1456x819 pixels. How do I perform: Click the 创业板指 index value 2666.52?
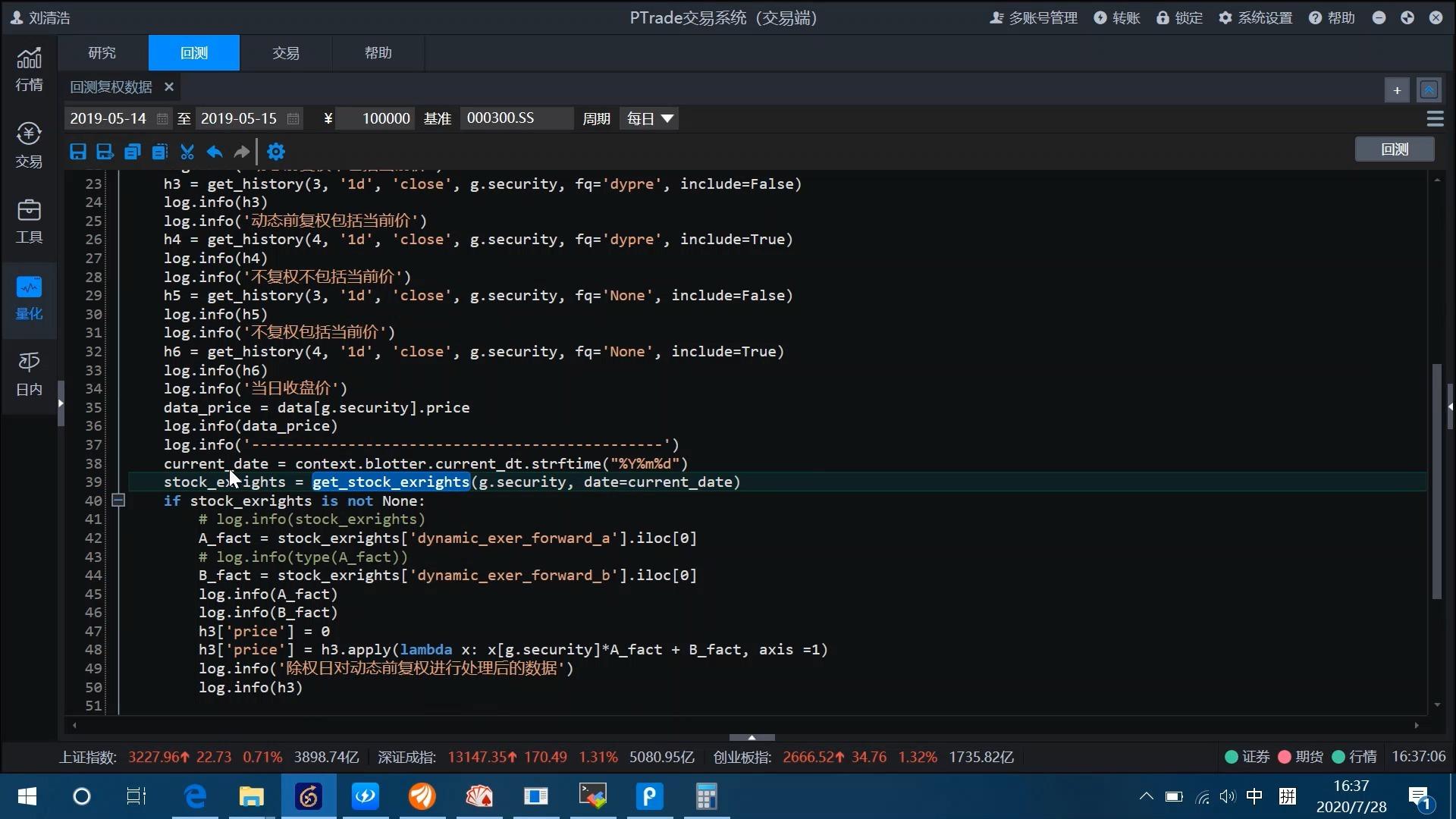(808, 757)
